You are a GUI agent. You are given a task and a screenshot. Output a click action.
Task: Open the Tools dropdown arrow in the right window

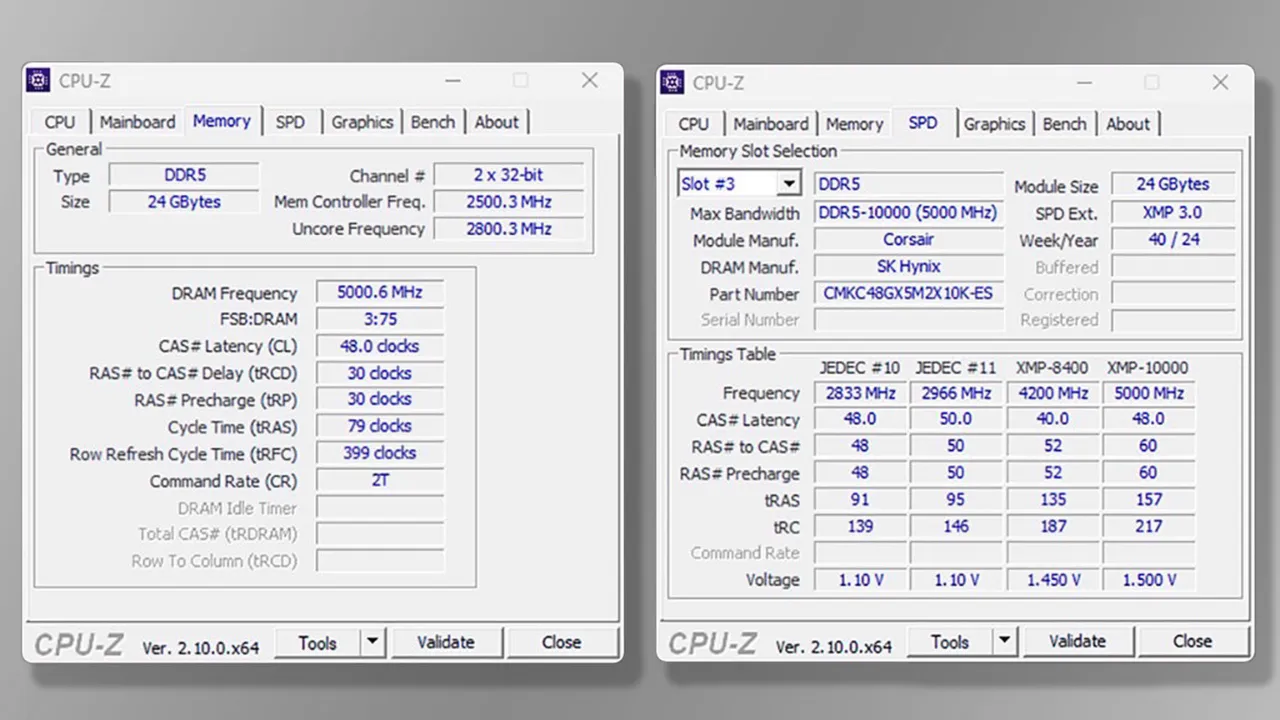coord(1004,642)
